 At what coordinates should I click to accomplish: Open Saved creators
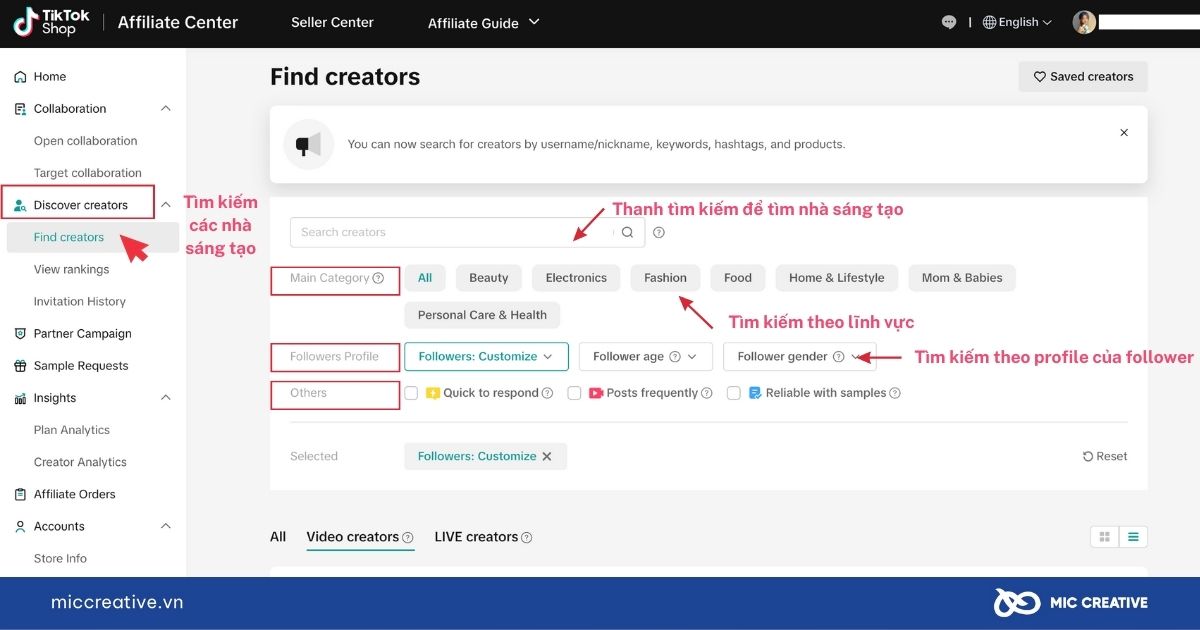pos(1083,77)
